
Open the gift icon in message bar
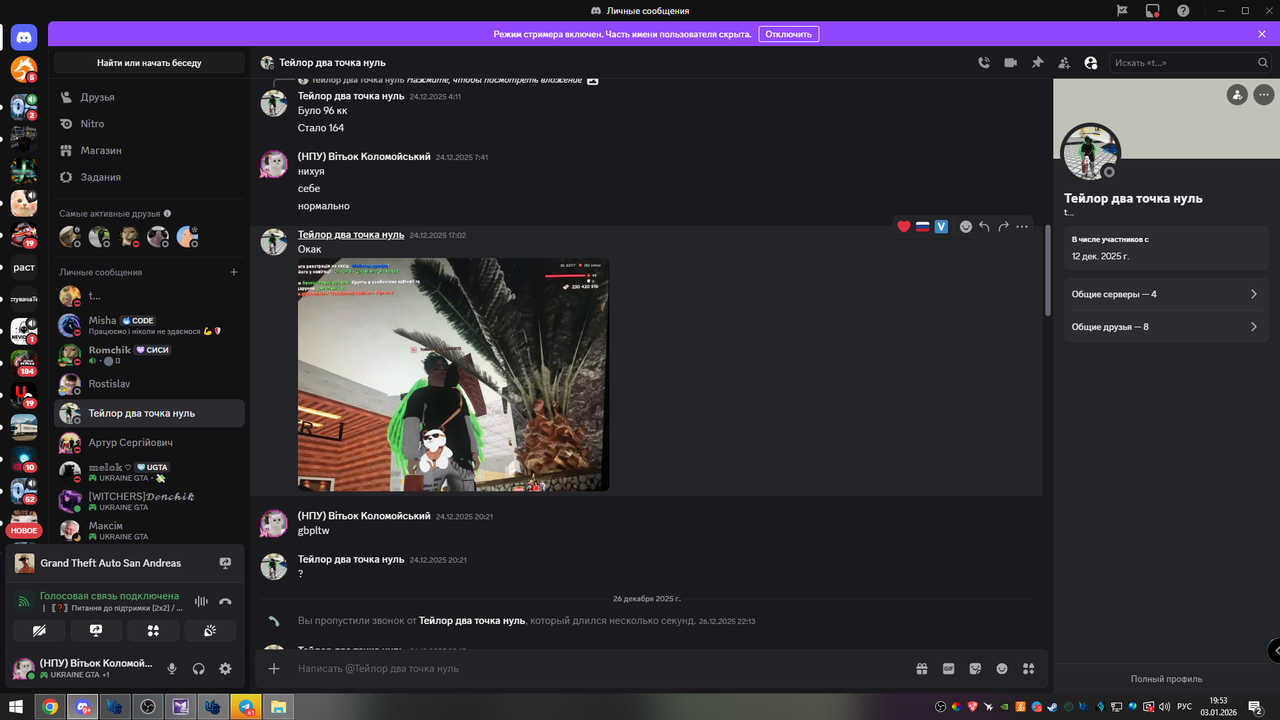pos(922,669)
